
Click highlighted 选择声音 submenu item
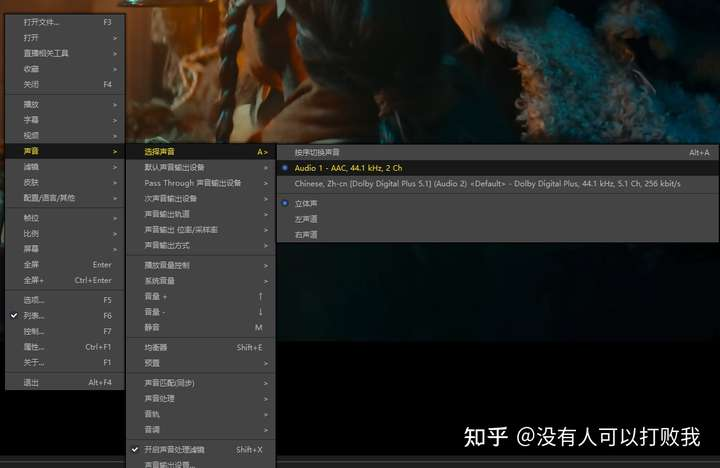pos(201,152)
